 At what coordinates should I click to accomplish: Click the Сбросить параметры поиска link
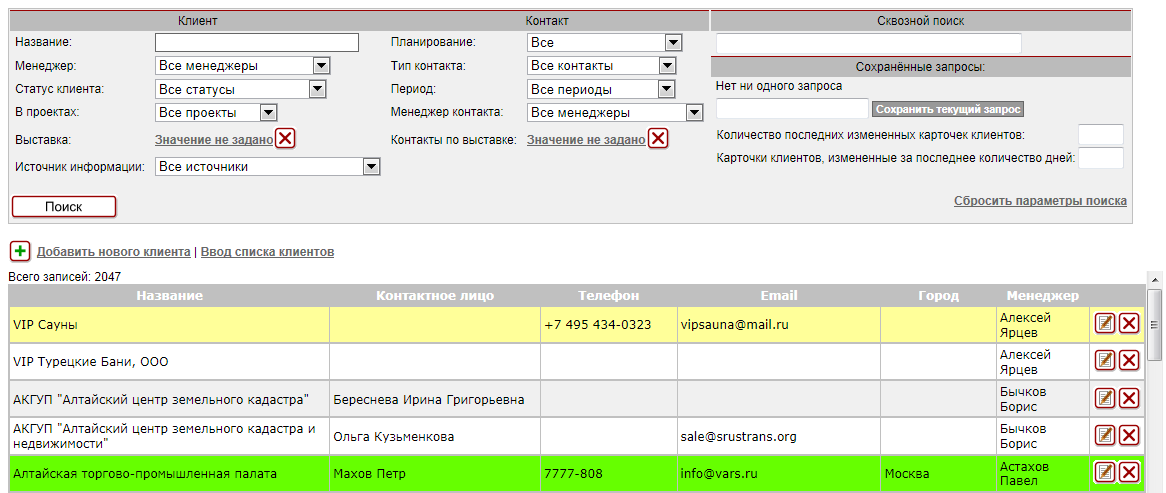(x=1040, y=201)
